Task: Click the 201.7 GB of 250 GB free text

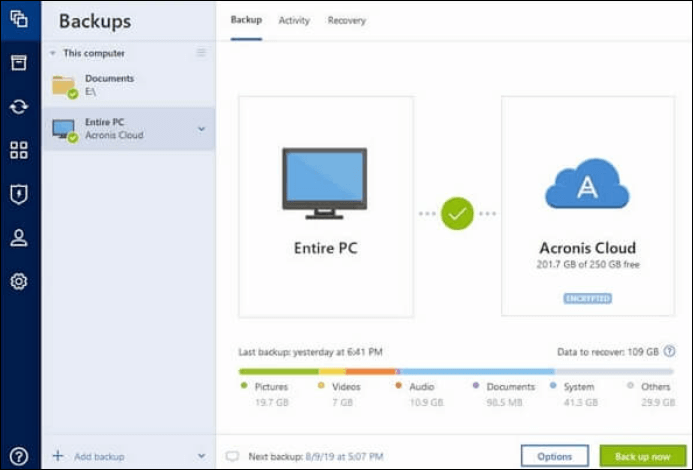Action: click(x=588, y=264)
